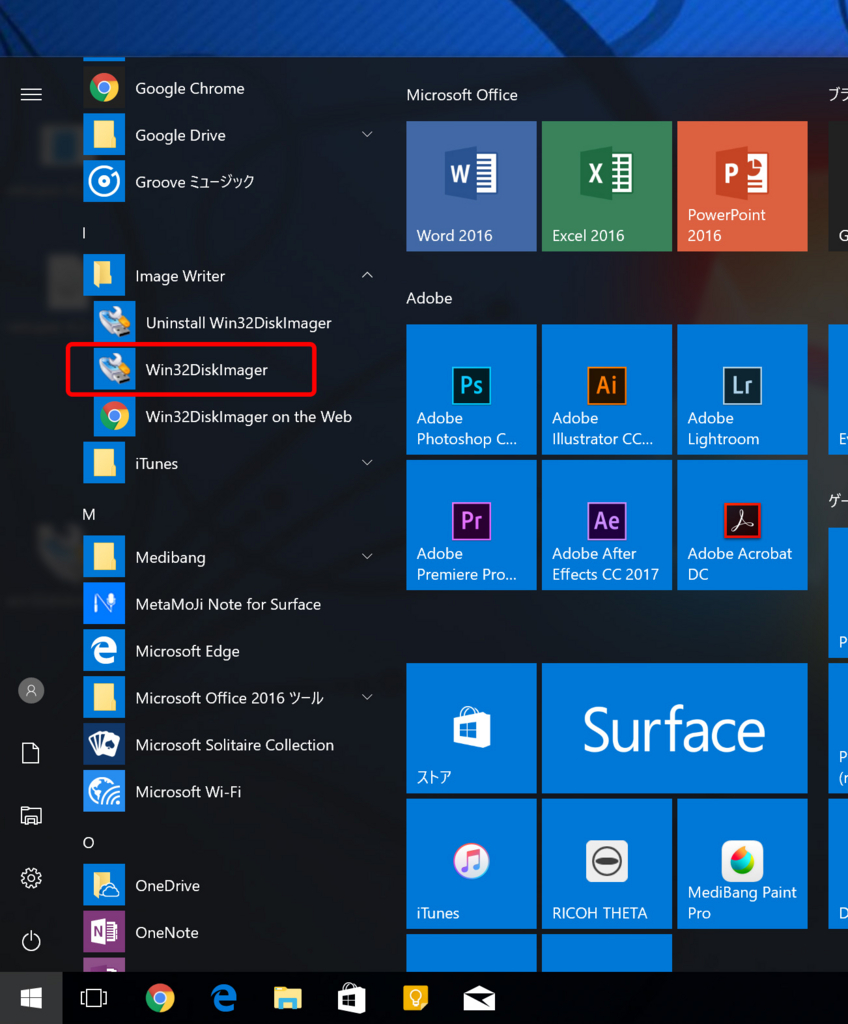The height and width of the screenshot is (1024, 848).
Task: Open user account button in sidebar
Action: (31, 690)
